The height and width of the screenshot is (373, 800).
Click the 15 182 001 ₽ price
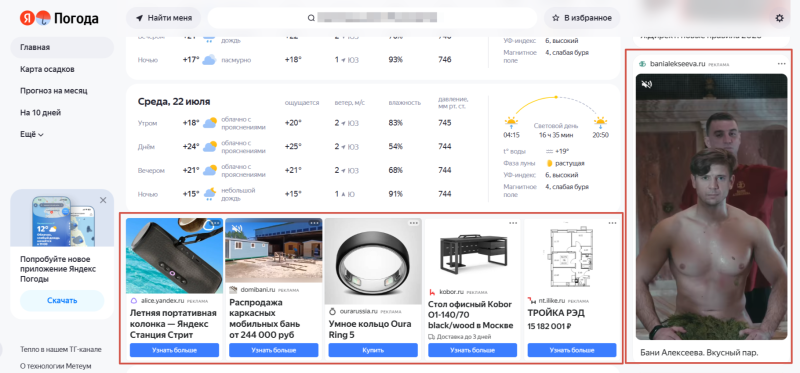pos(549,326)
